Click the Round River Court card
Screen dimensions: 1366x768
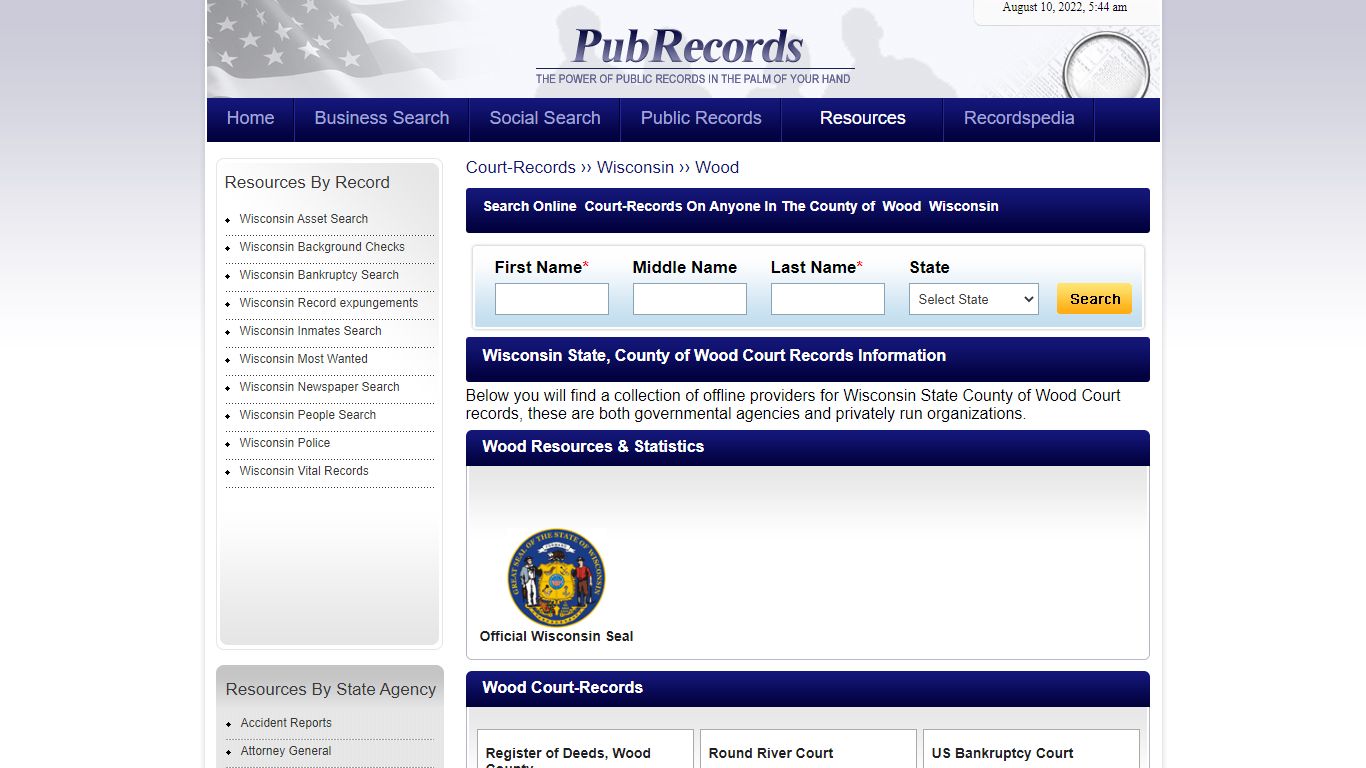tap(808, 750)
